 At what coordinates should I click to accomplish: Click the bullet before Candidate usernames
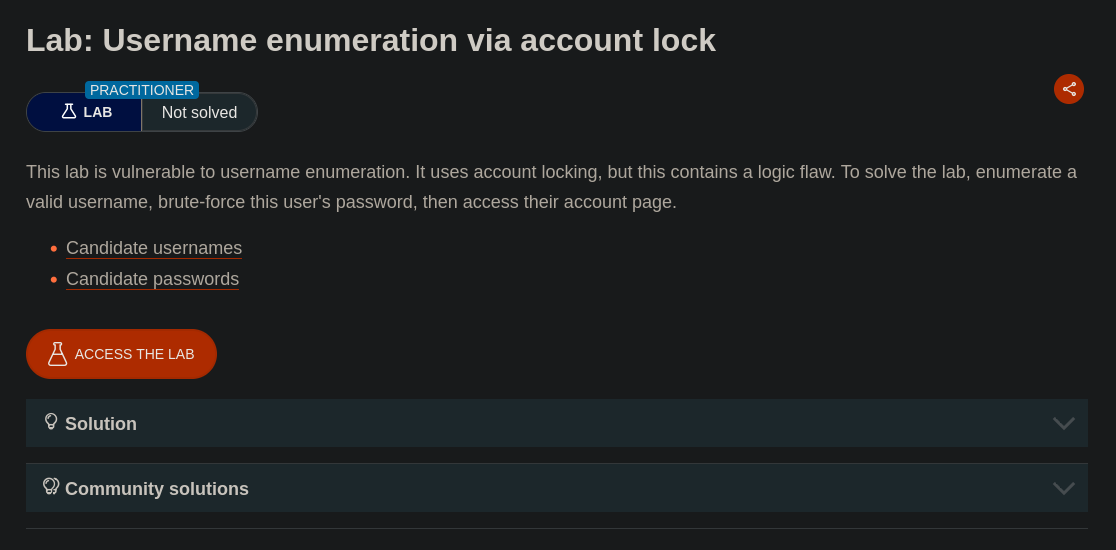[x=54, y=249]
